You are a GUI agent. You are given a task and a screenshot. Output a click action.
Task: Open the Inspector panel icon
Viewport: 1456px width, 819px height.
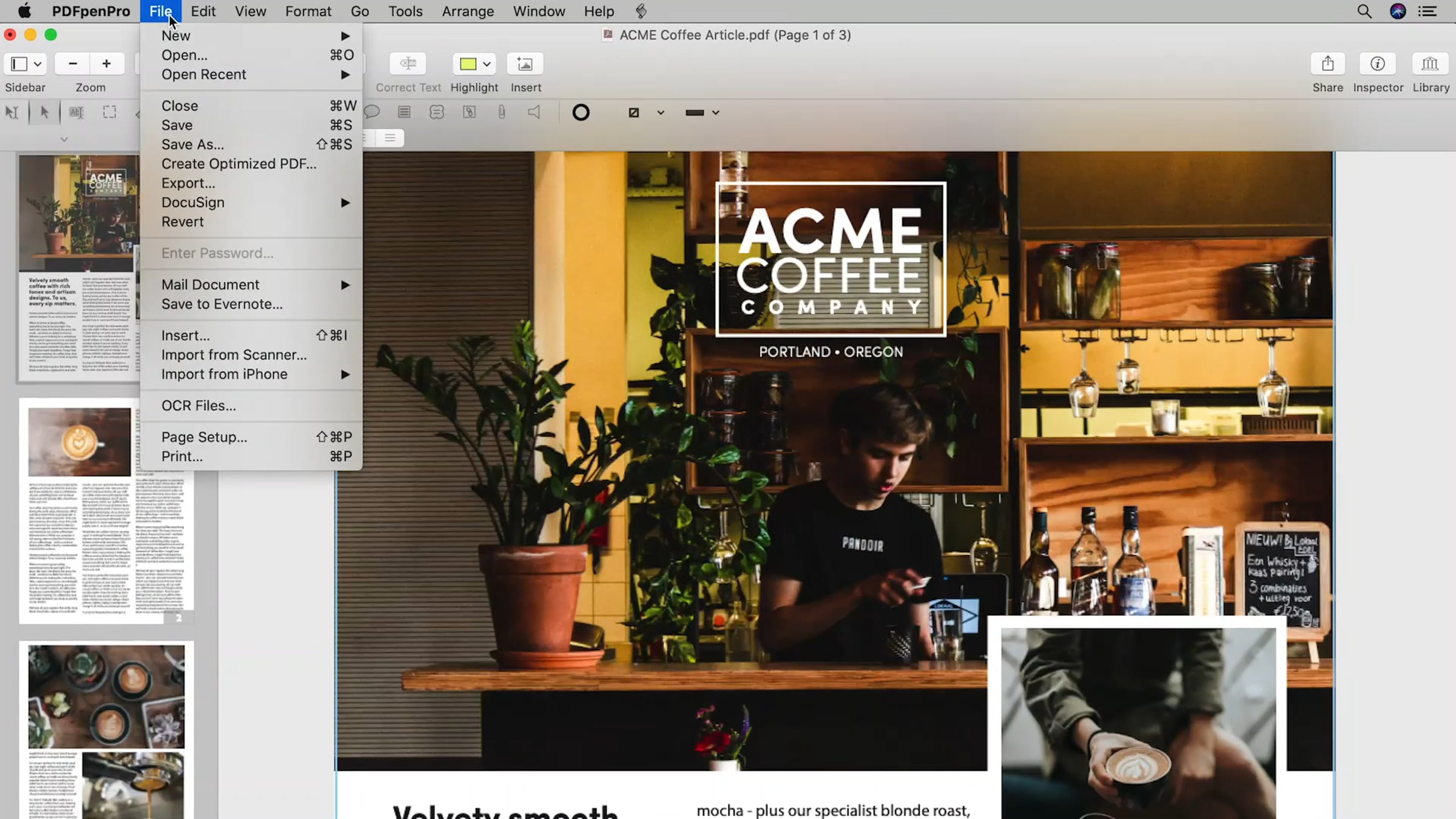pos(1378,64)
